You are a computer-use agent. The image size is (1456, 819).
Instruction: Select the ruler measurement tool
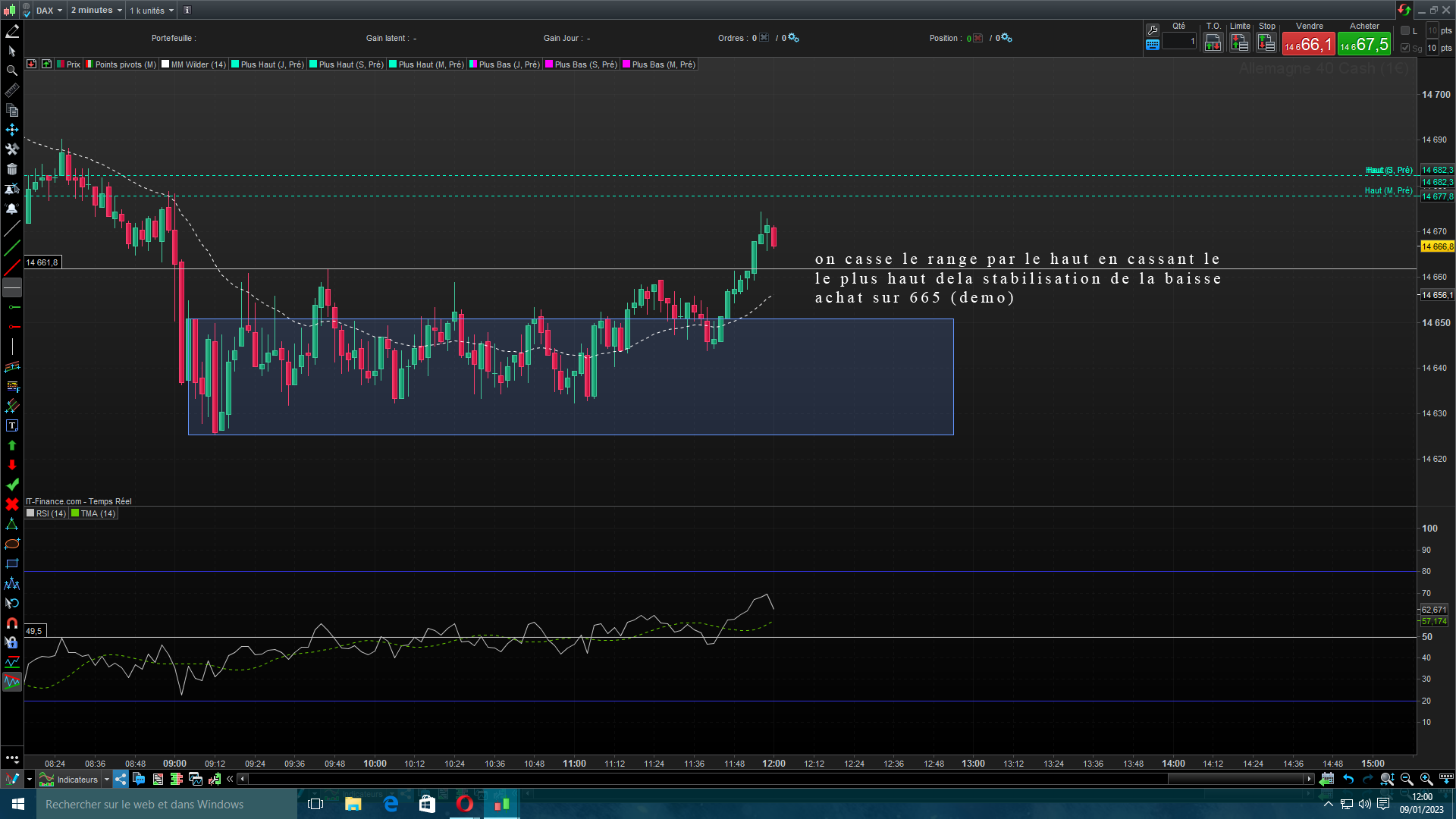[x=12, y=91]
